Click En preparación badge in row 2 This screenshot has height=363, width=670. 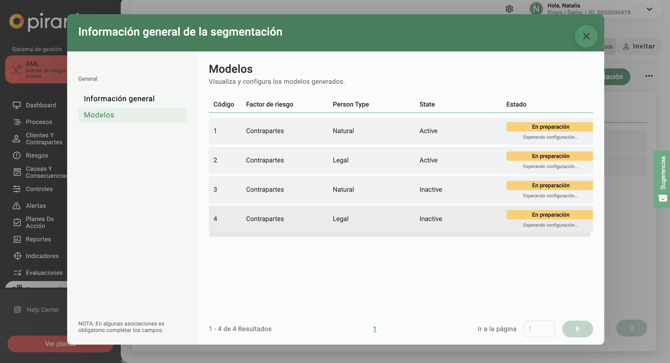(x=550, y=156)
